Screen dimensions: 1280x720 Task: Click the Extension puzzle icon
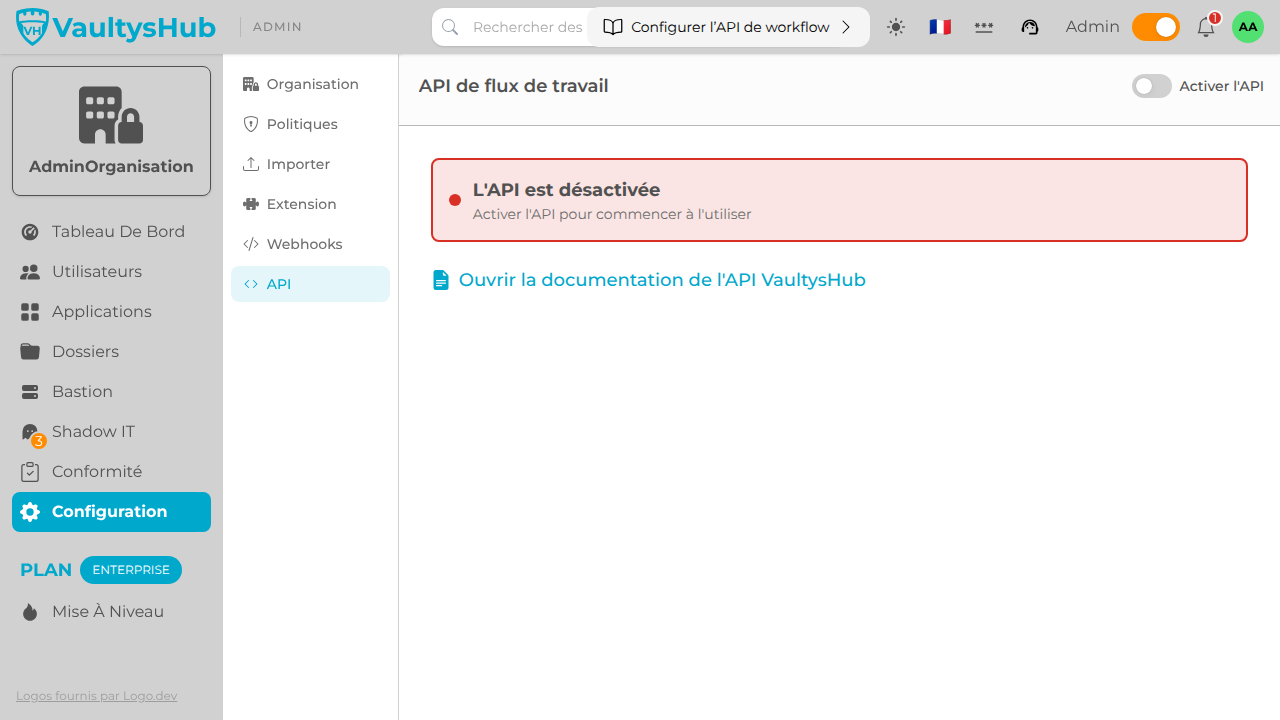click(251, 204)
